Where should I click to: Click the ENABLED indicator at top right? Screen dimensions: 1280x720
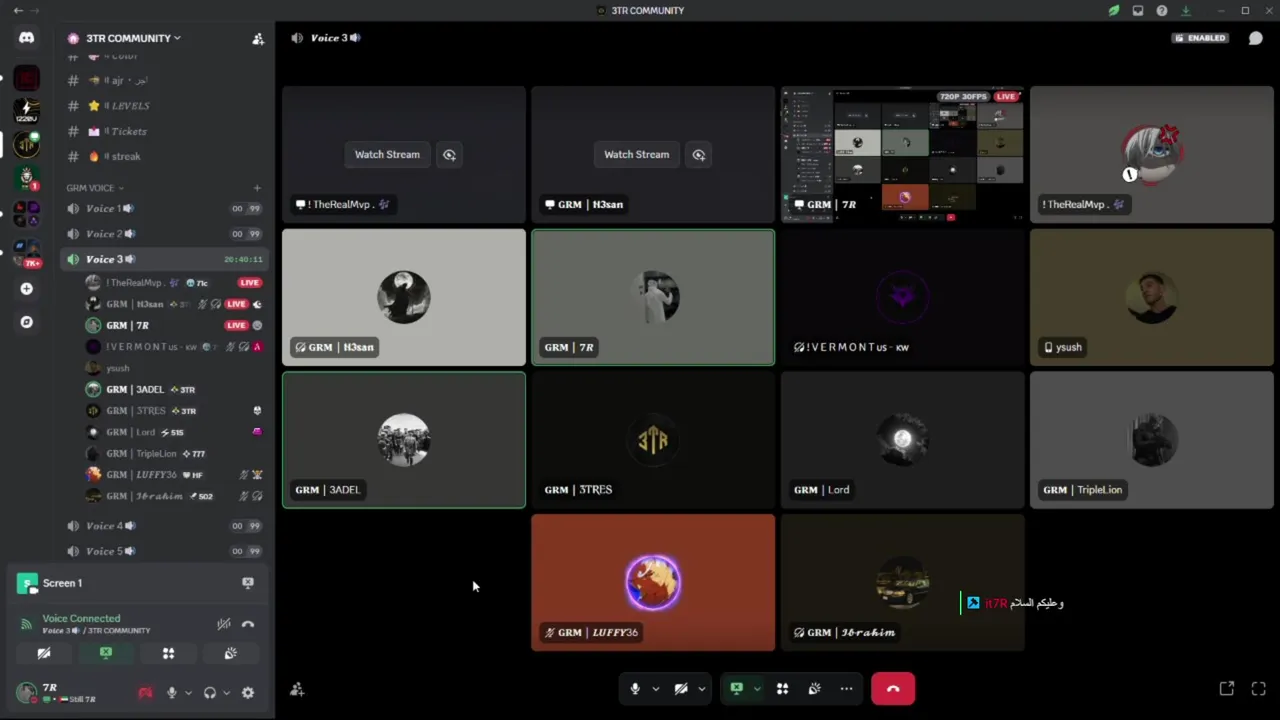point(1201,38)
